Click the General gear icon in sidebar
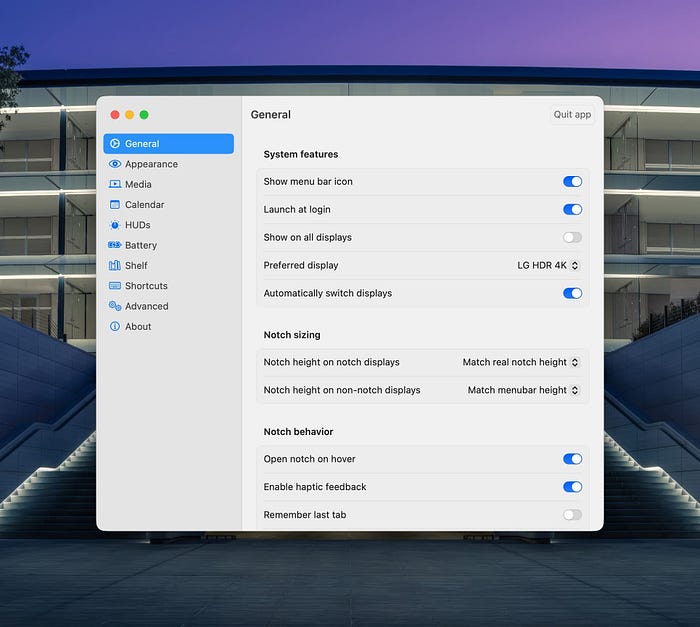 [115, 143]
